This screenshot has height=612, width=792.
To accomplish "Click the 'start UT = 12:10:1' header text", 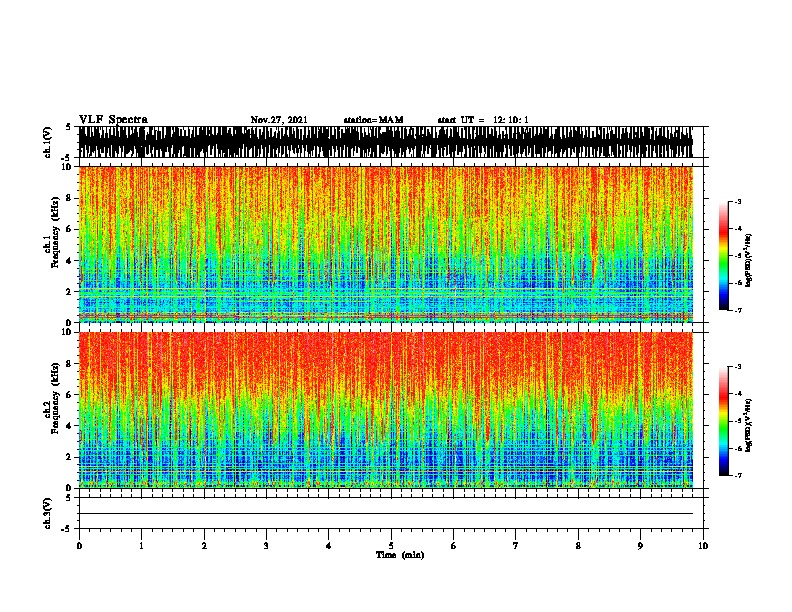I will [x=483, y=120].
